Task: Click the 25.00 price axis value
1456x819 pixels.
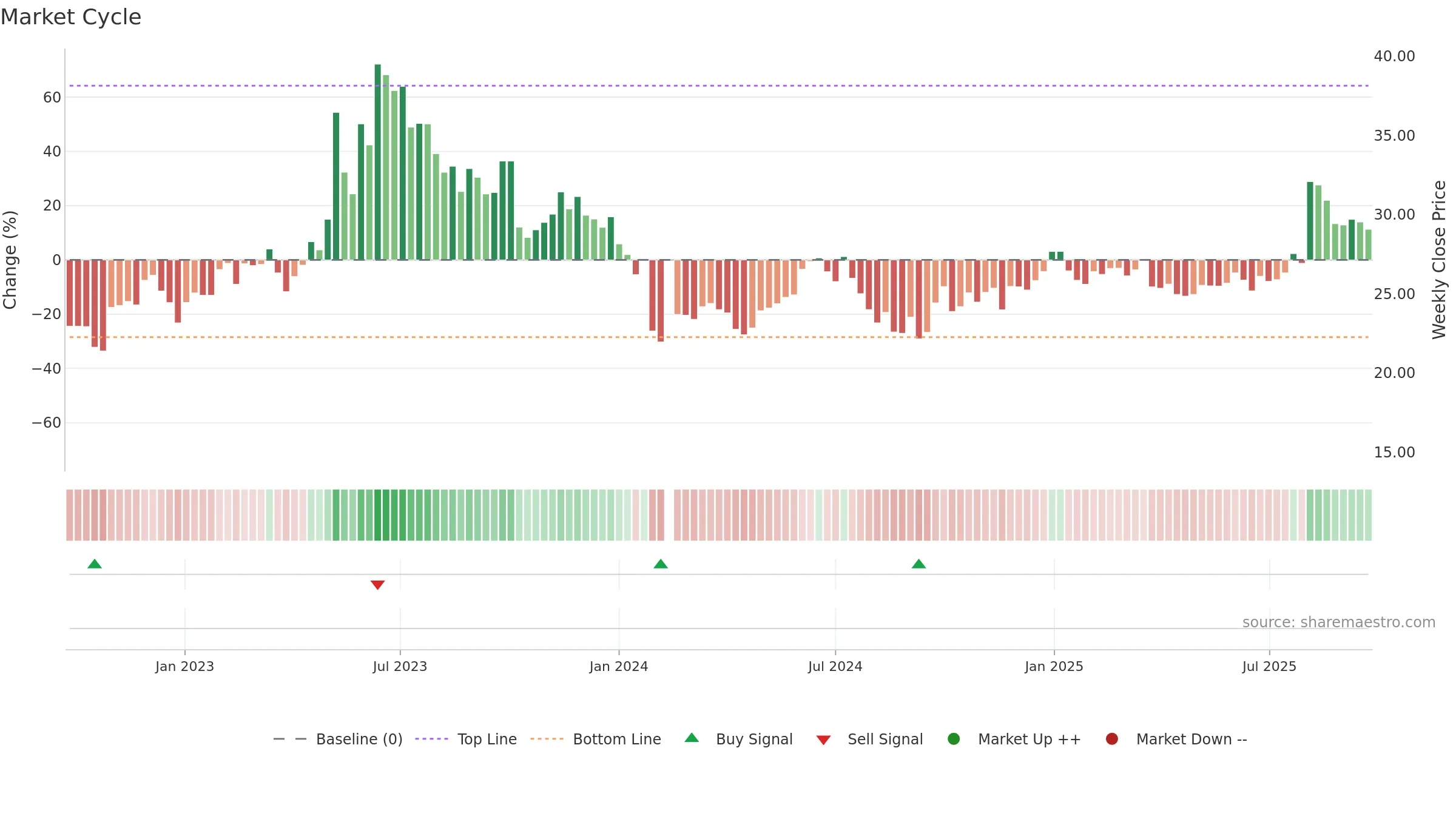Action: (x=1394, y=294)
